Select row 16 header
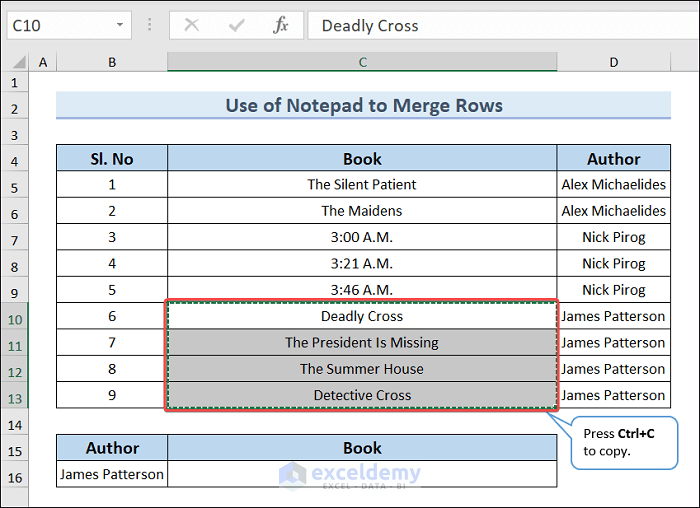 click(x=15, y=475)
